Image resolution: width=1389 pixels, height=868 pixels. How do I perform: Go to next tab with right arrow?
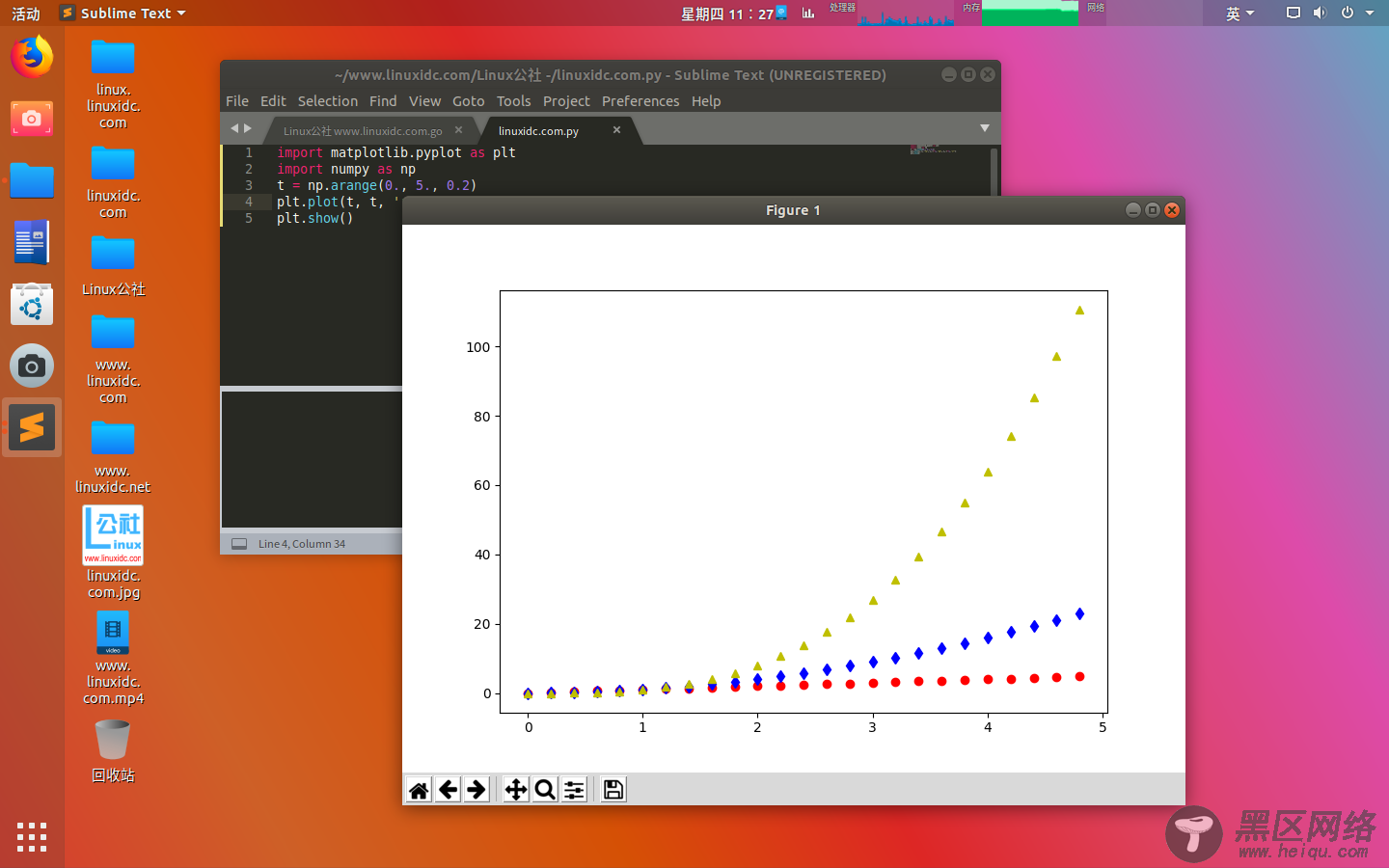248,128
